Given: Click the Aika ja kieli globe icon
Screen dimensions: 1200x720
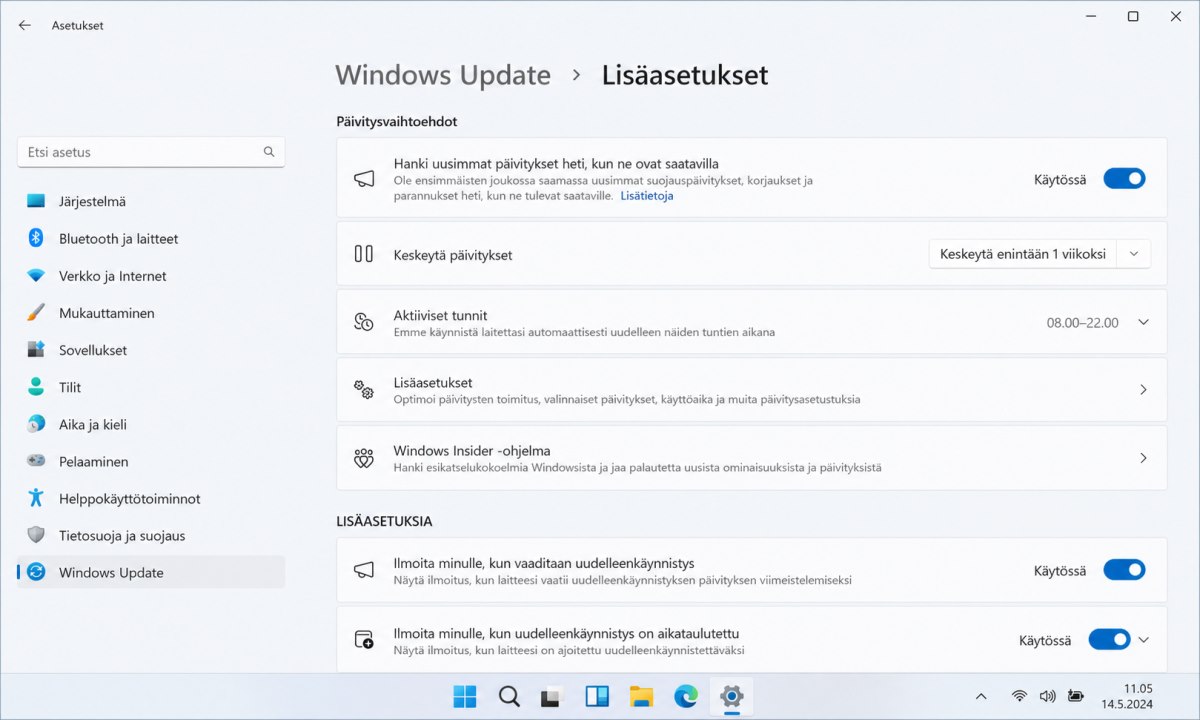Looking at the screenshot, I should [x=36, y=424].
